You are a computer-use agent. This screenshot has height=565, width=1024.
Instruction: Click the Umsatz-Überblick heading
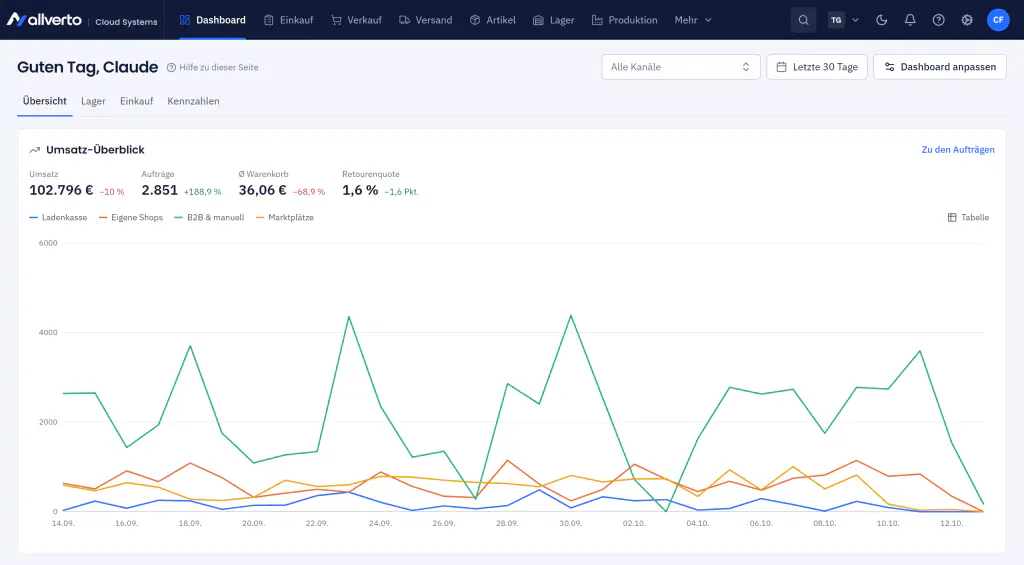coord(95,150)
